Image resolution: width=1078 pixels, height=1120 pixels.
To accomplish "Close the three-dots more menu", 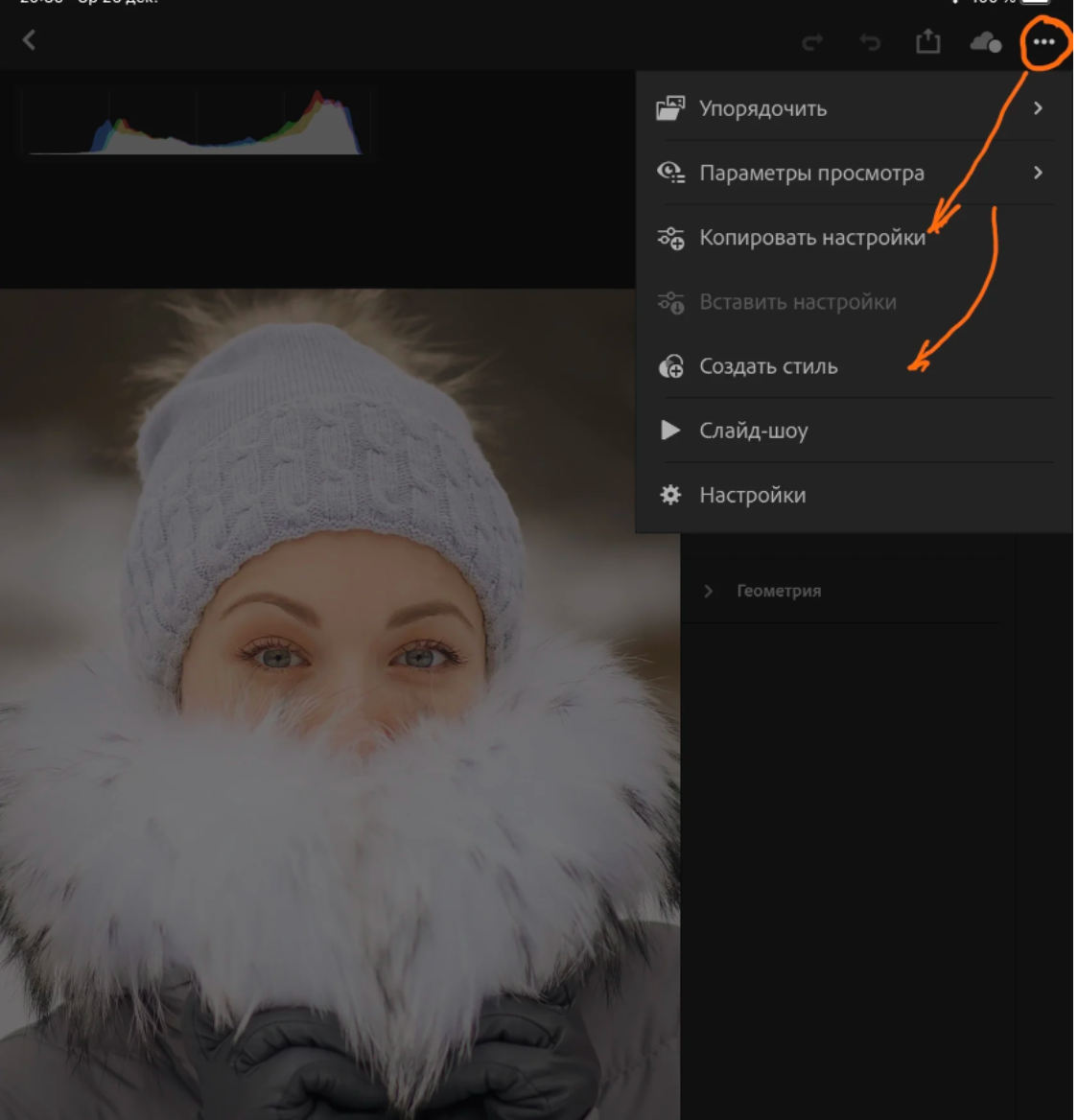I will [x=1044, y=42].
